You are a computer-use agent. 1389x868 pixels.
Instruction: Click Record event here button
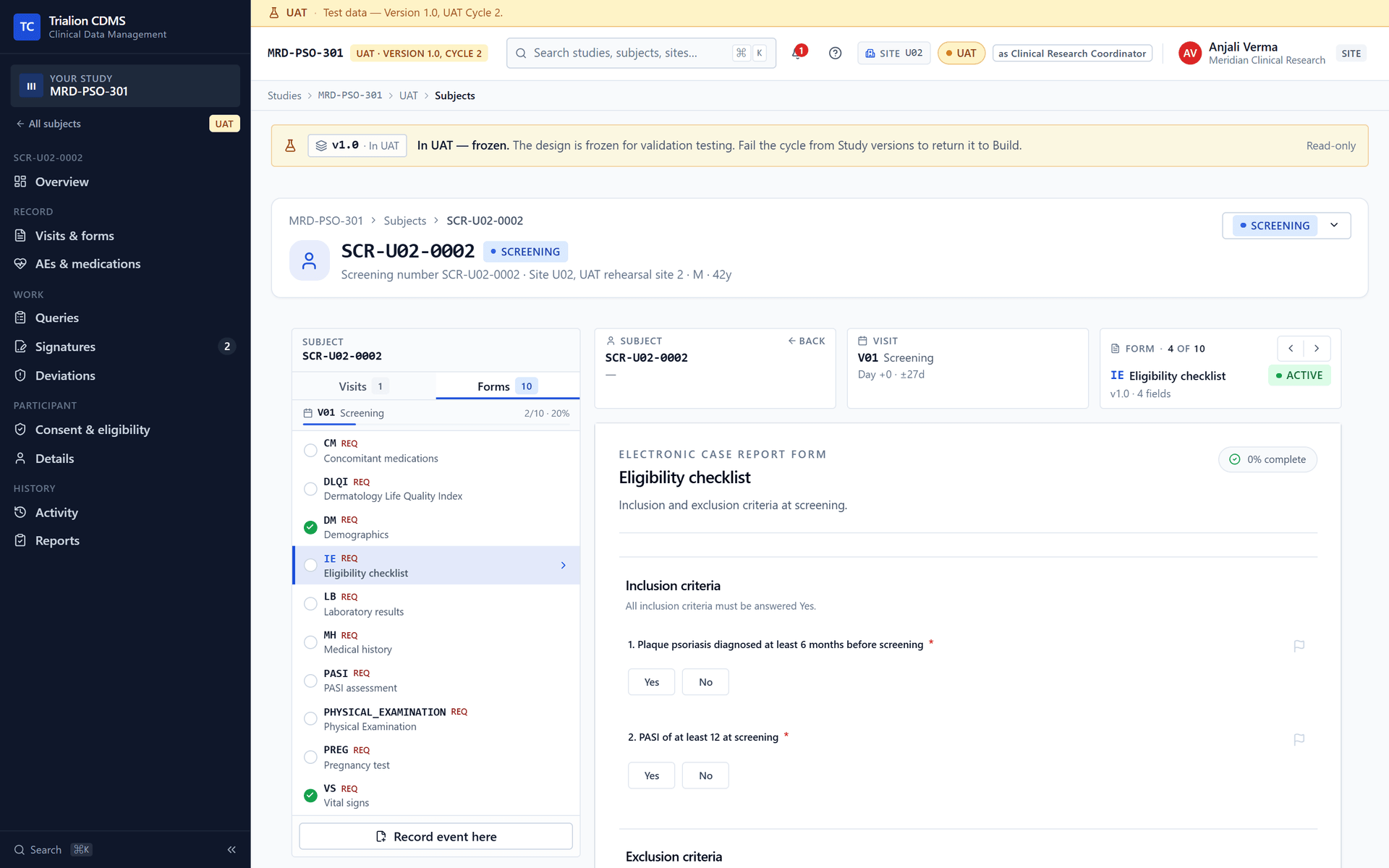pyautogui.click(x=436, y=836)
